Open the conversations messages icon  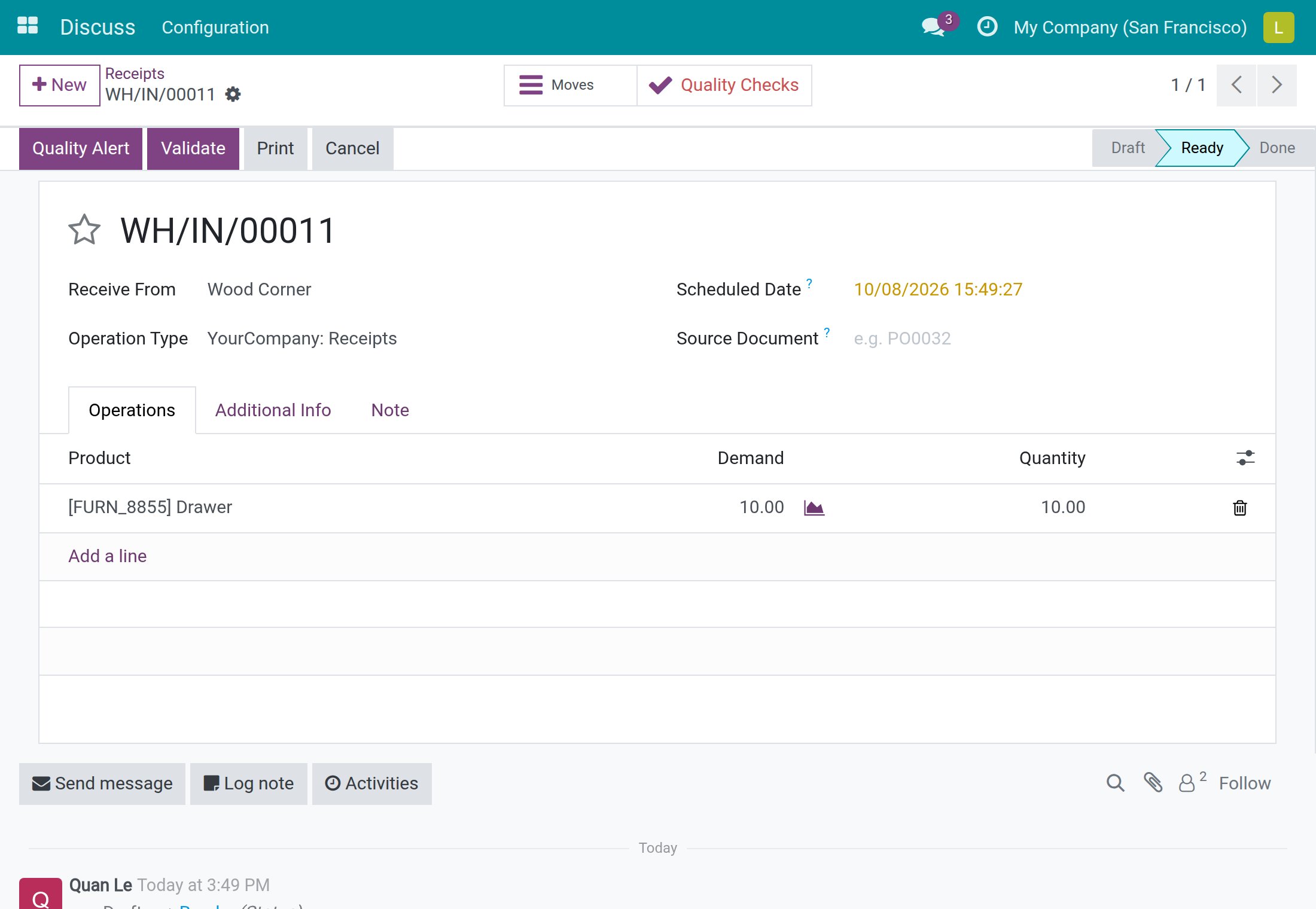click(934, 27)
